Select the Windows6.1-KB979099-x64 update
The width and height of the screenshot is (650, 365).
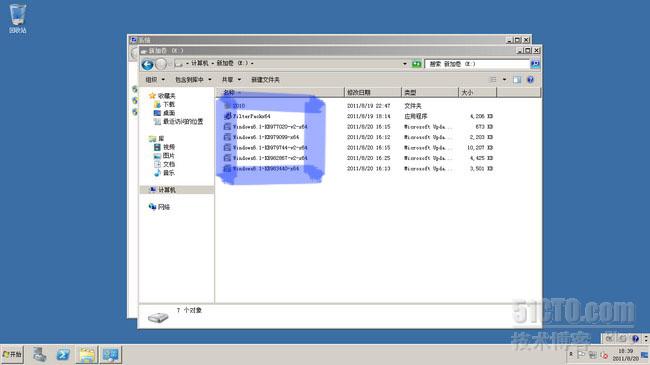tap(266, 137)
